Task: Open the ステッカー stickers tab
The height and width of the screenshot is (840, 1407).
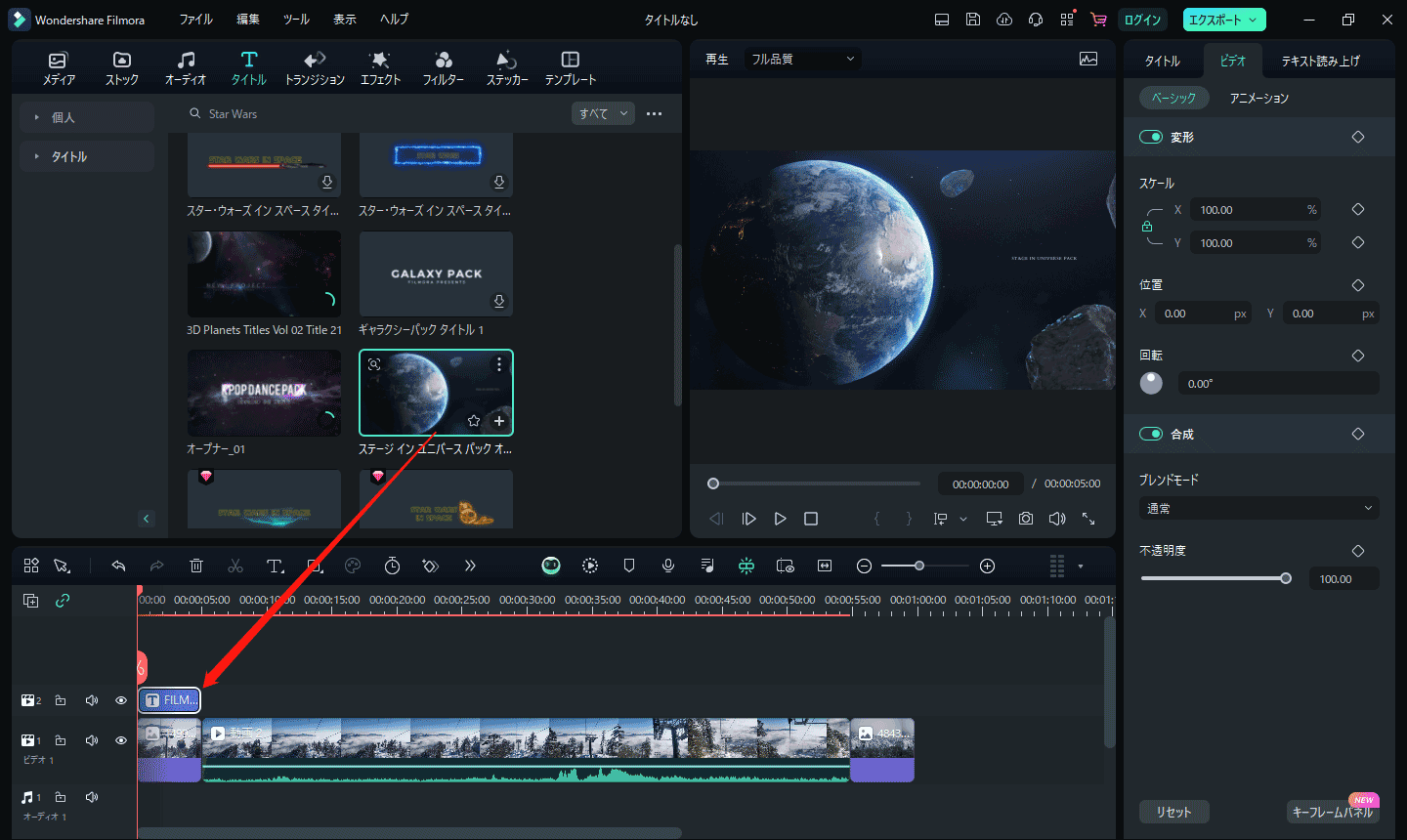Action: point(507,68)
